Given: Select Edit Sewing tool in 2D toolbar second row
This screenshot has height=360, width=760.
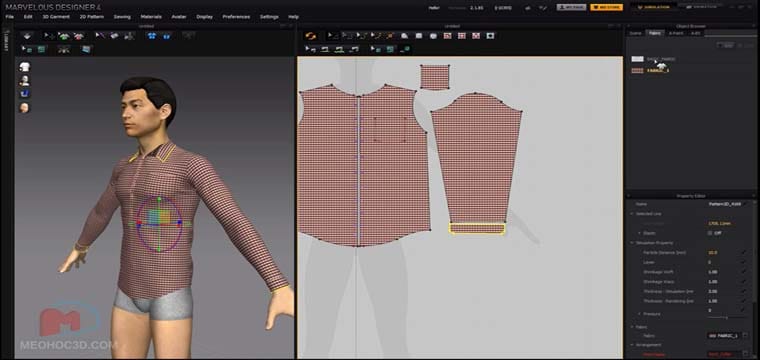Looking at the screenshot, I should click(x=311, y=49).
